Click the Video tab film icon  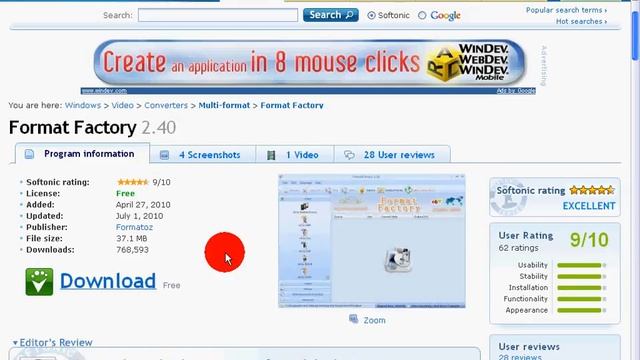pos(271,155)
